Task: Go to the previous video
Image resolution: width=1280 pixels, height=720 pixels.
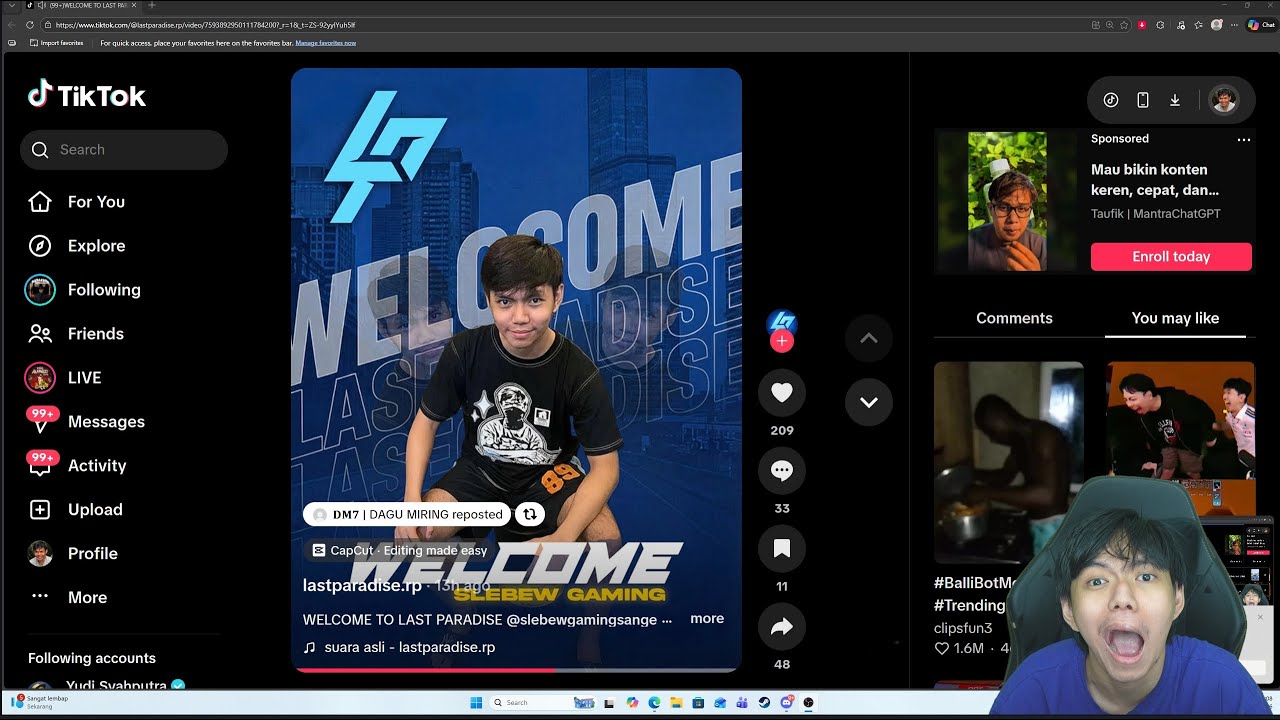Action: pos(869,338)
